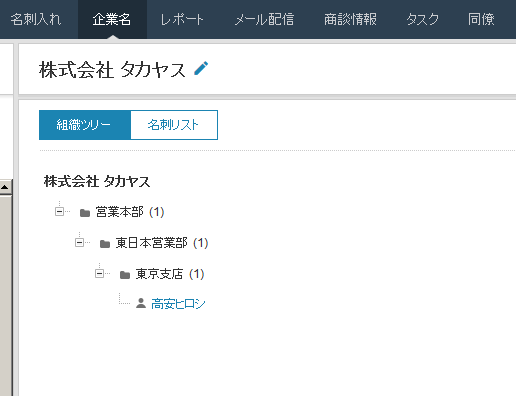Image resolution: width=516 pixels, height=396 pixels.
Task: Open the 高安ヒロシ contact link
Action: (x=178, y=304)
